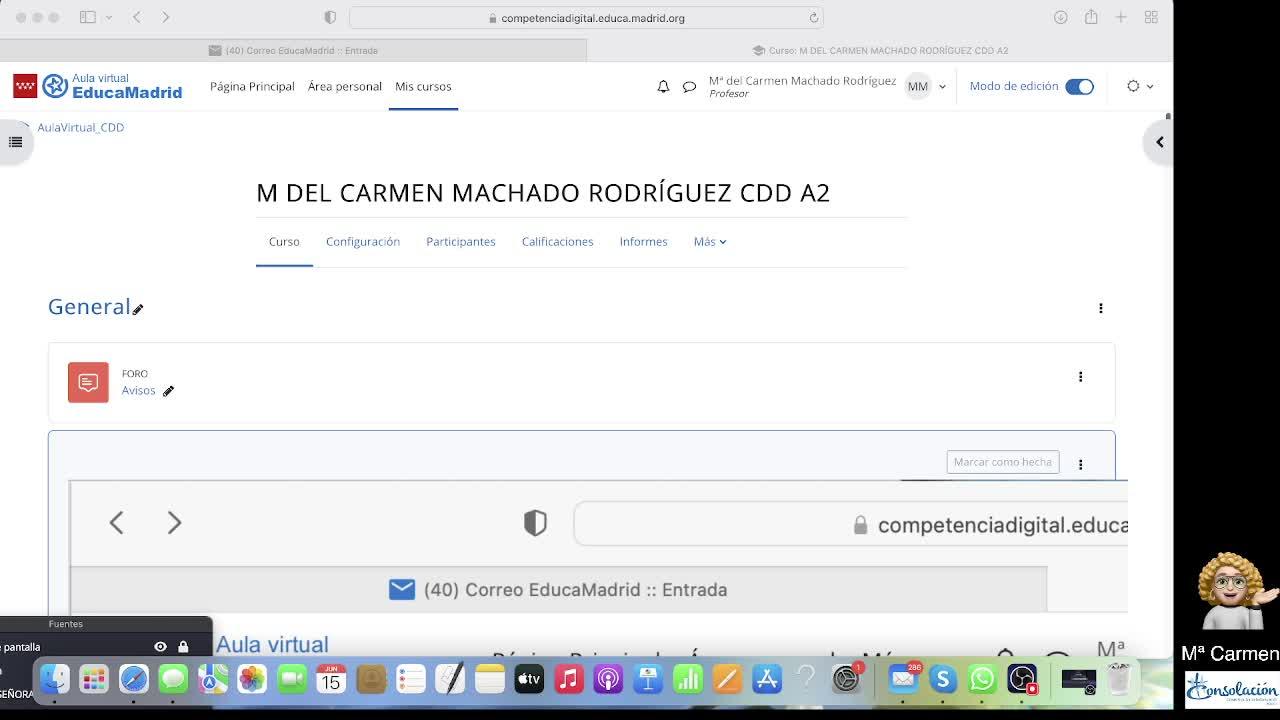Screen dimensions: 1280x720
Task: Edit the General section name pencil
Action: tap(138, 309)
